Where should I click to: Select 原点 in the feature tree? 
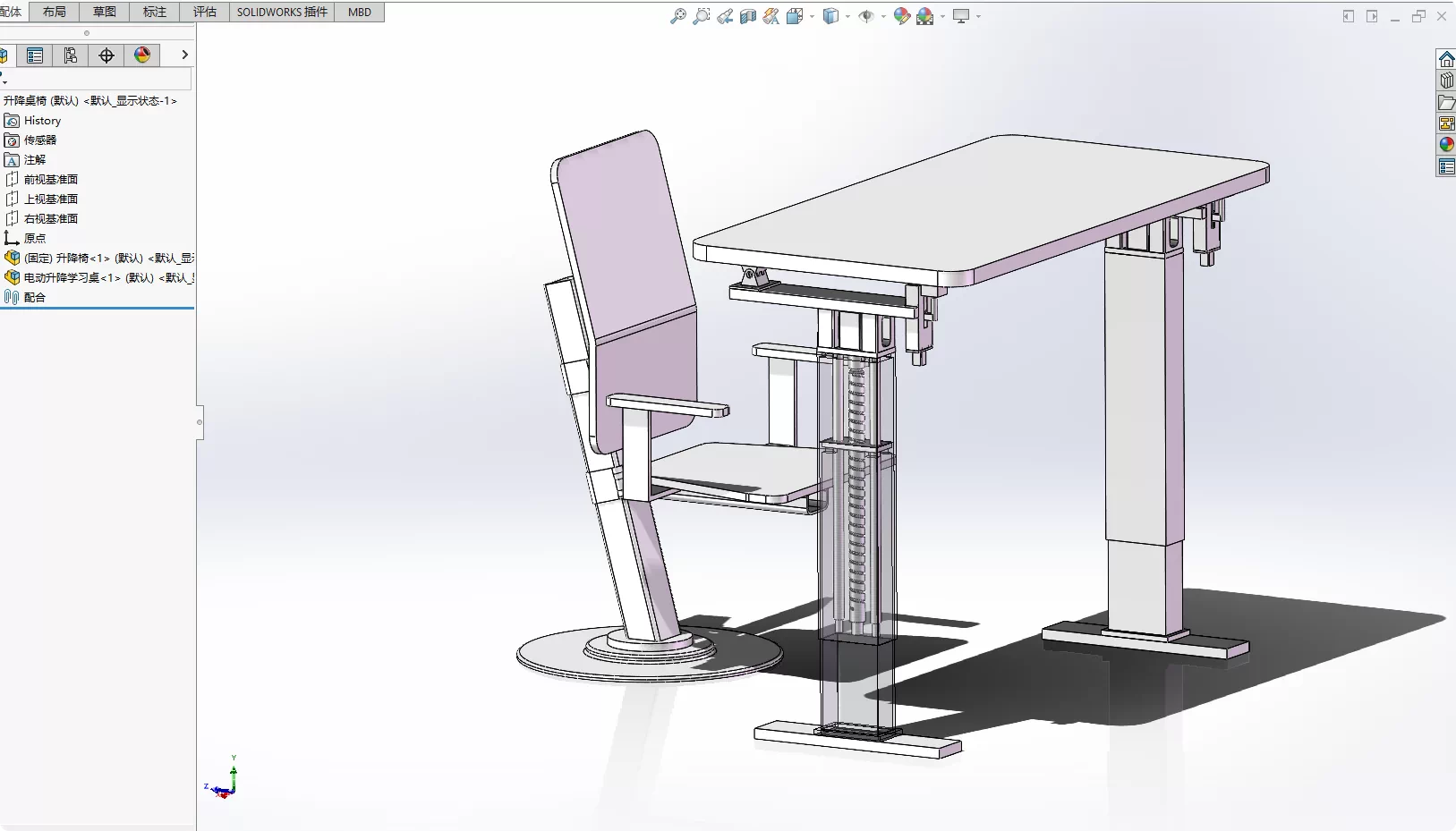pos(34,237)
